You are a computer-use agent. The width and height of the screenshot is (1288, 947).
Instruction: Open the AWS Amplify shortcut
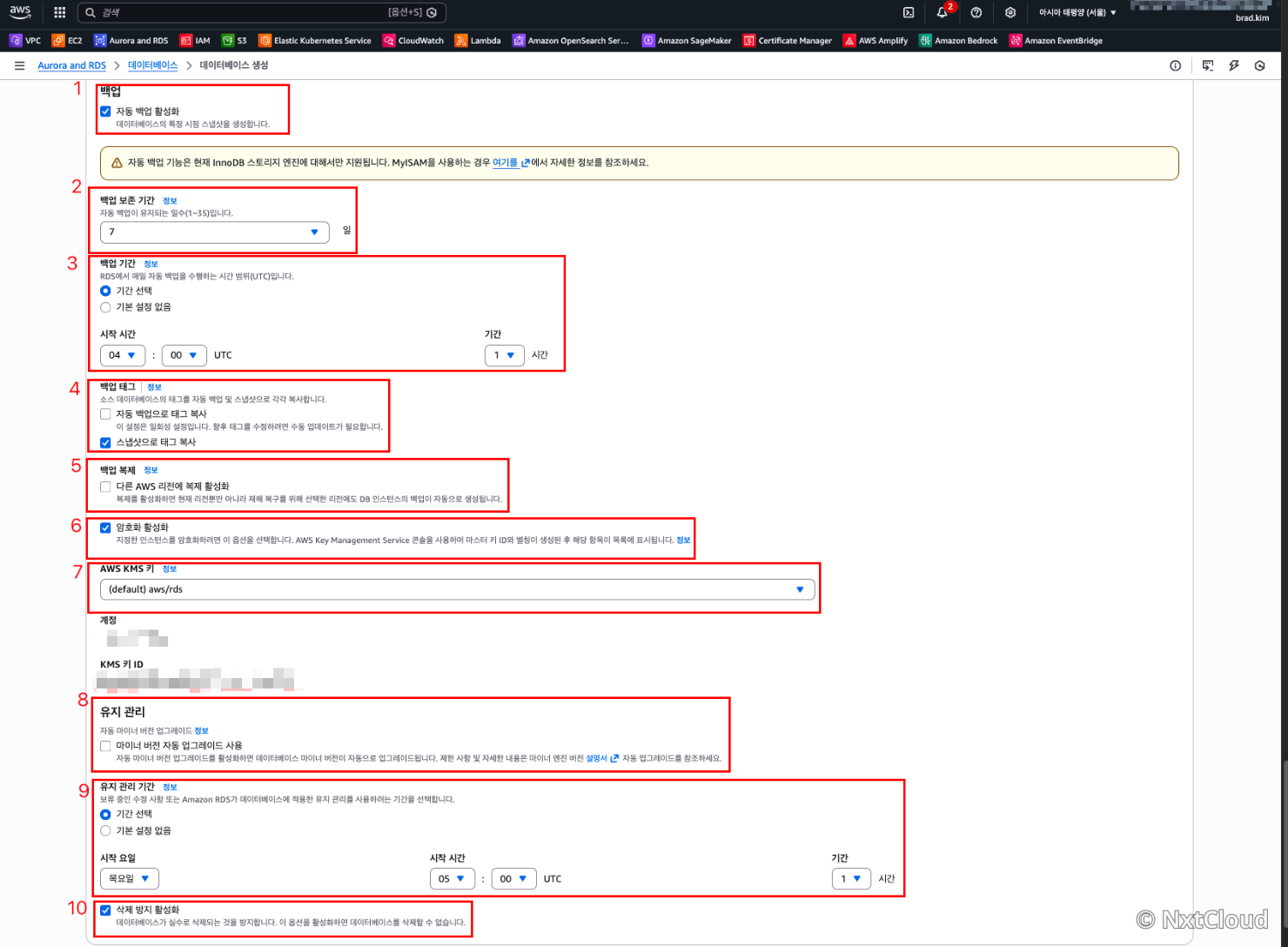coord(875,40)
